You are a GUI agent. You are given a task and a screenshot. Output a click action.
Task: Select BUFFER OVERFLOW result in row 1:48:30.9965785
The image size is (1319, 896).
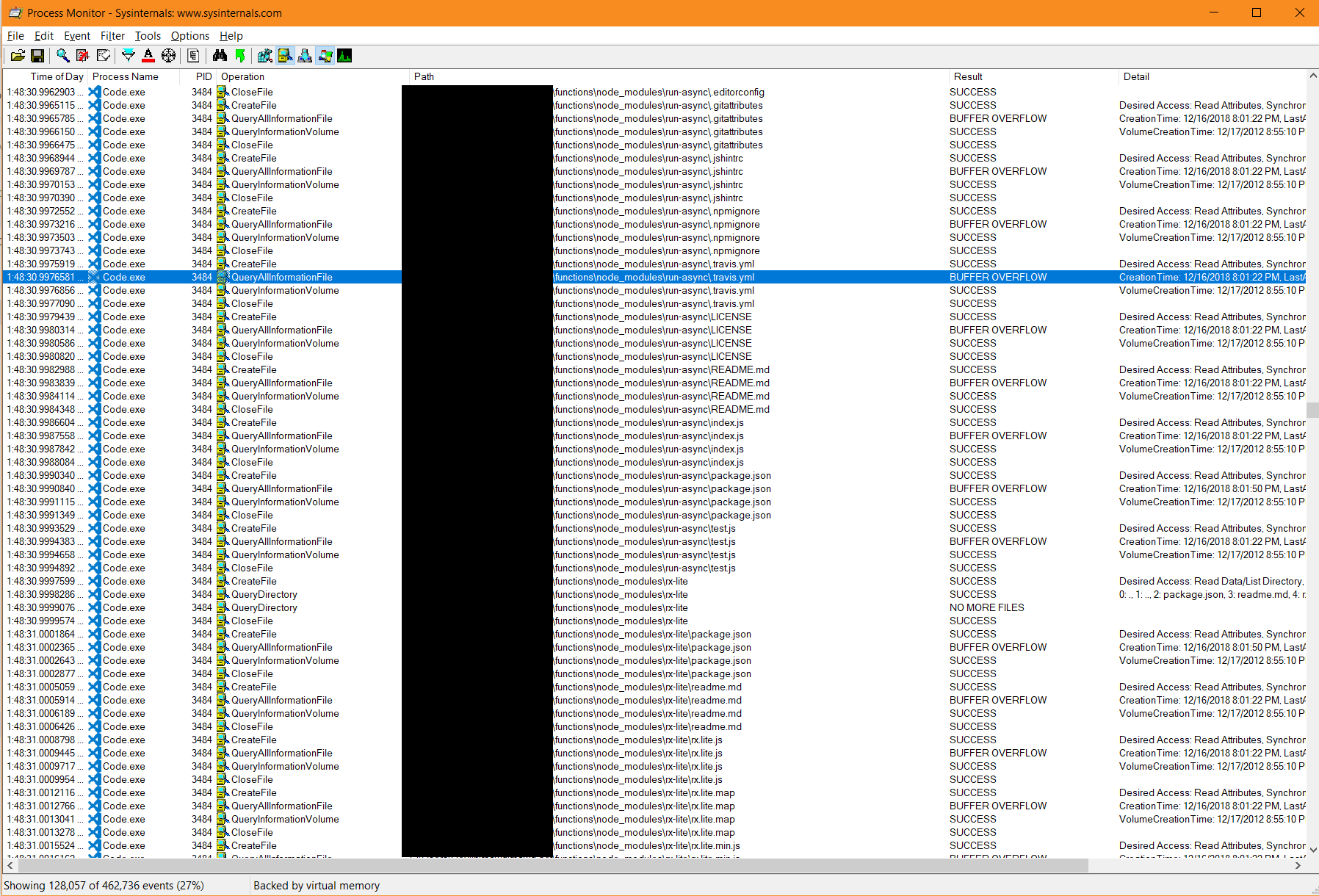point(998,118)
